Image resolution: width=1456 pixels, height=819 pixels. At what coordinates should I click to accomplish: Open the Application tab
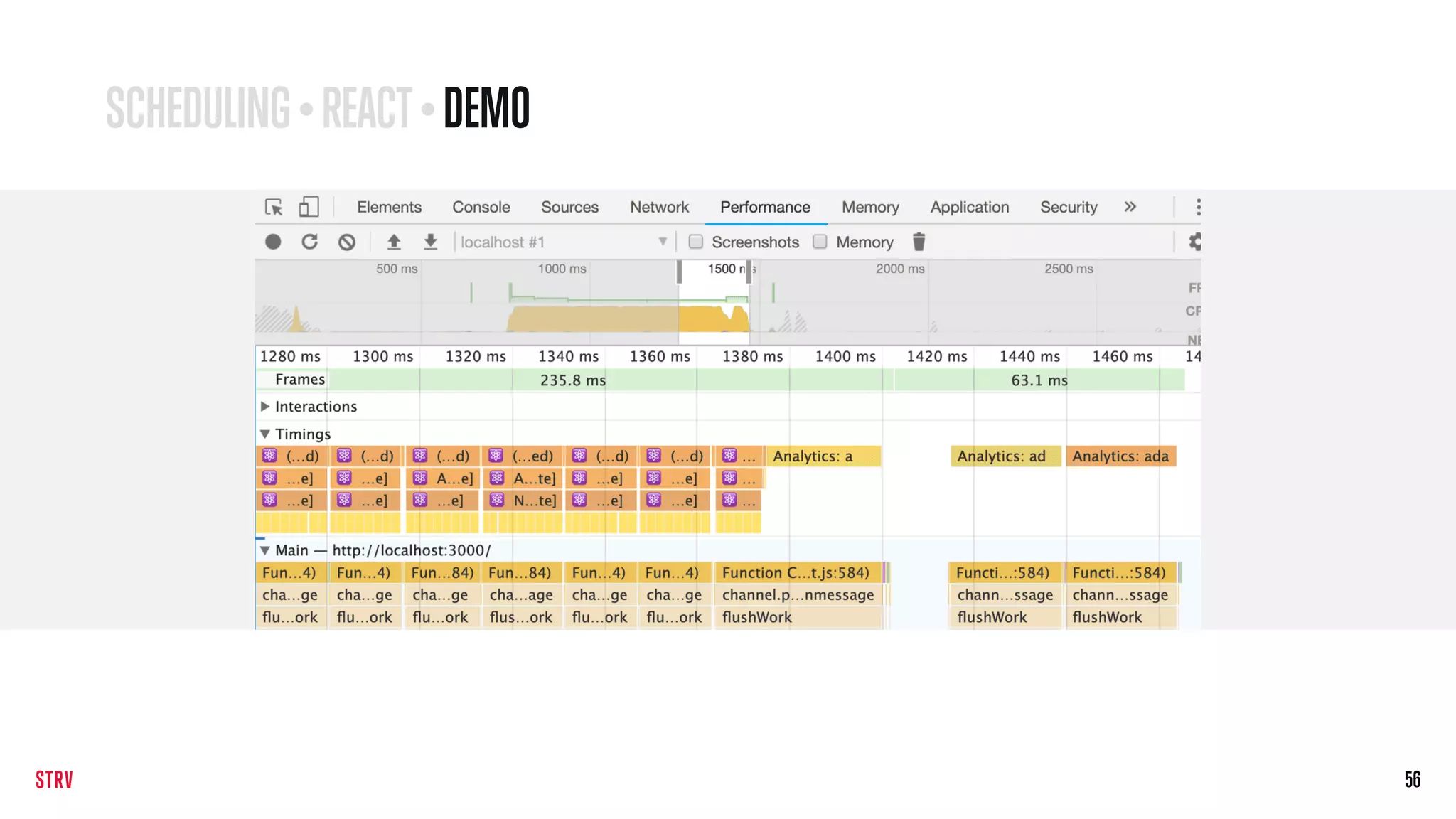tap(970, 207)
